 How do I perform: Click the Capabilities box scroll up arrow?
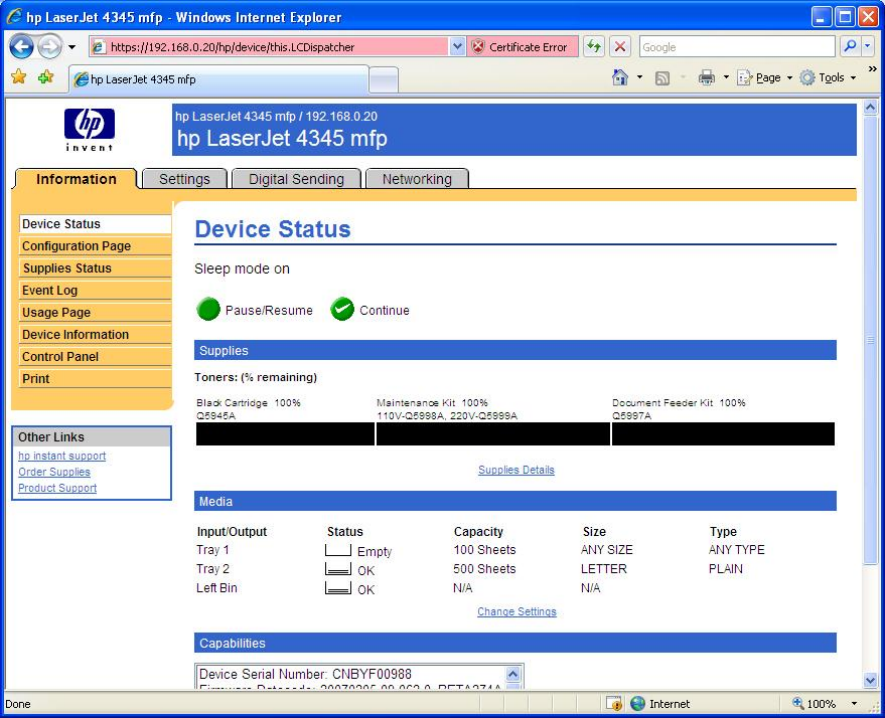512,674
